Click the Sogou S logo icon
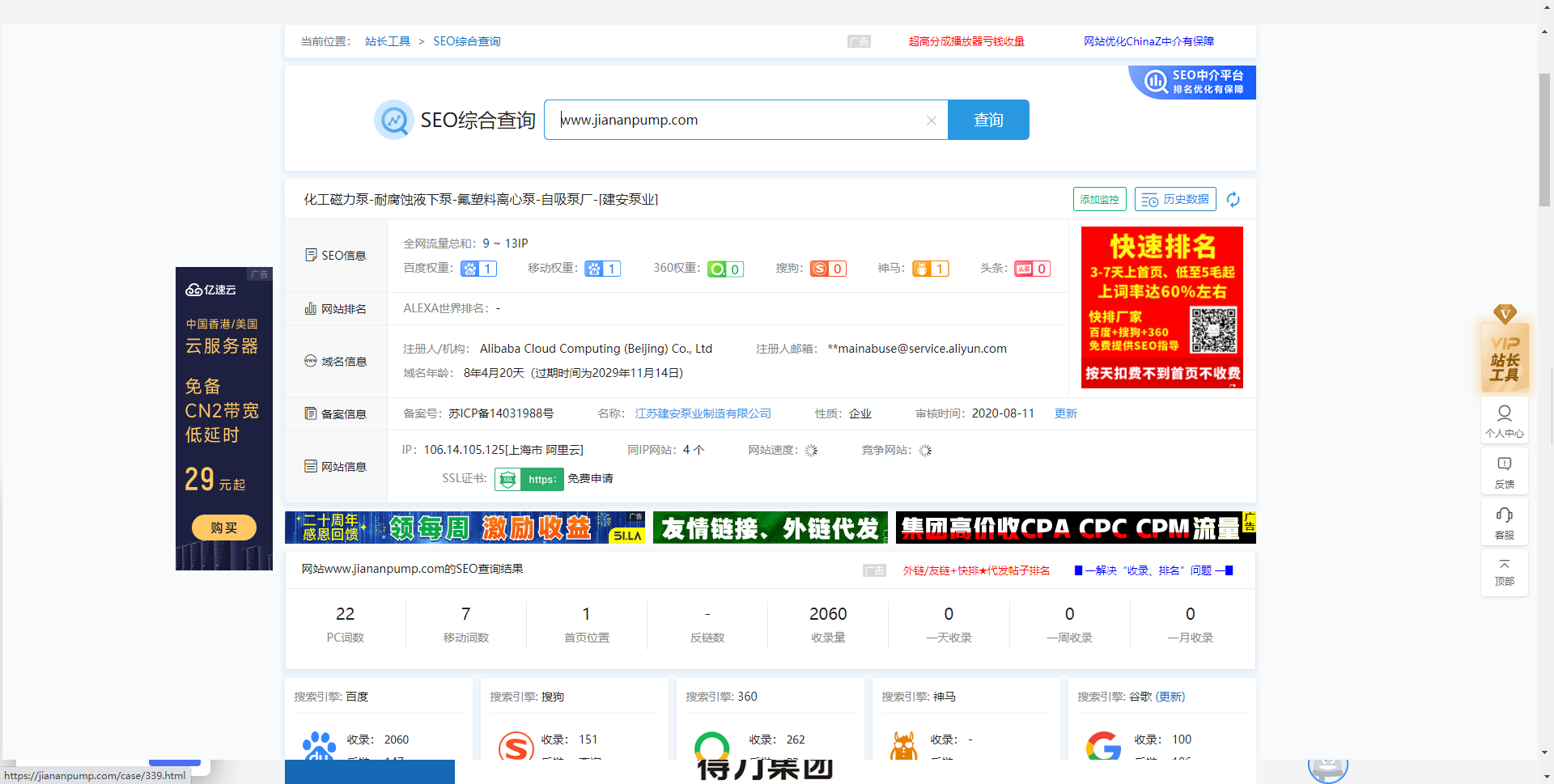 pos(516,746)
